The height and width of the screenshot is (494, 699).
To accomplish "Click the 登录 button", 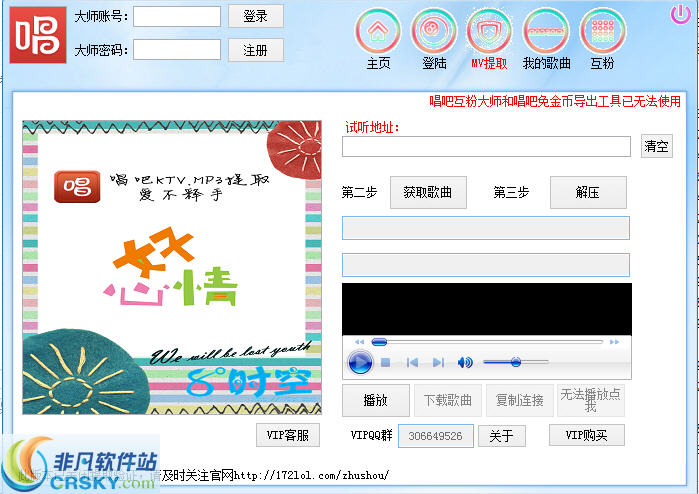I will [x=256, y=16].
